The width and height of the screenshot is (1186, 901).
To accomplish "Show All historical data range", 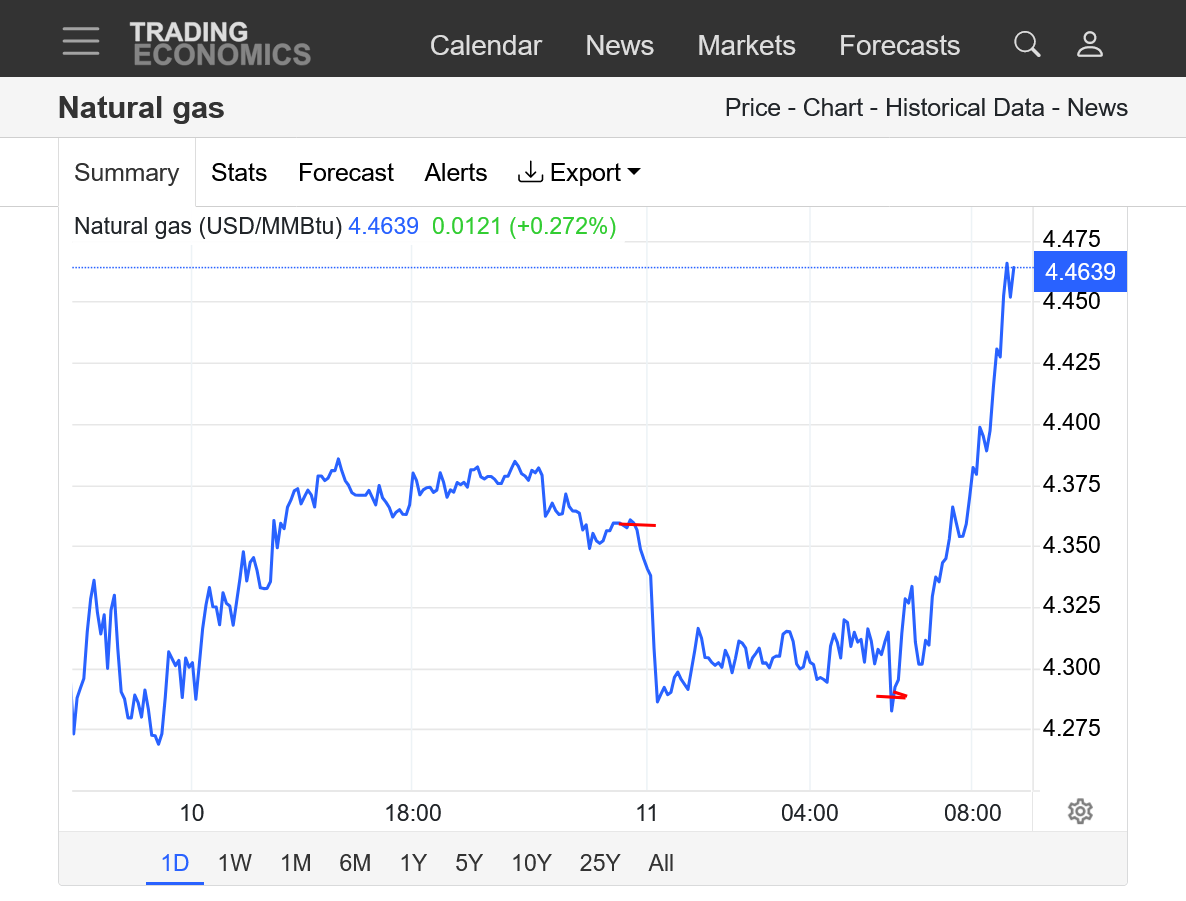I will point(661,863).
